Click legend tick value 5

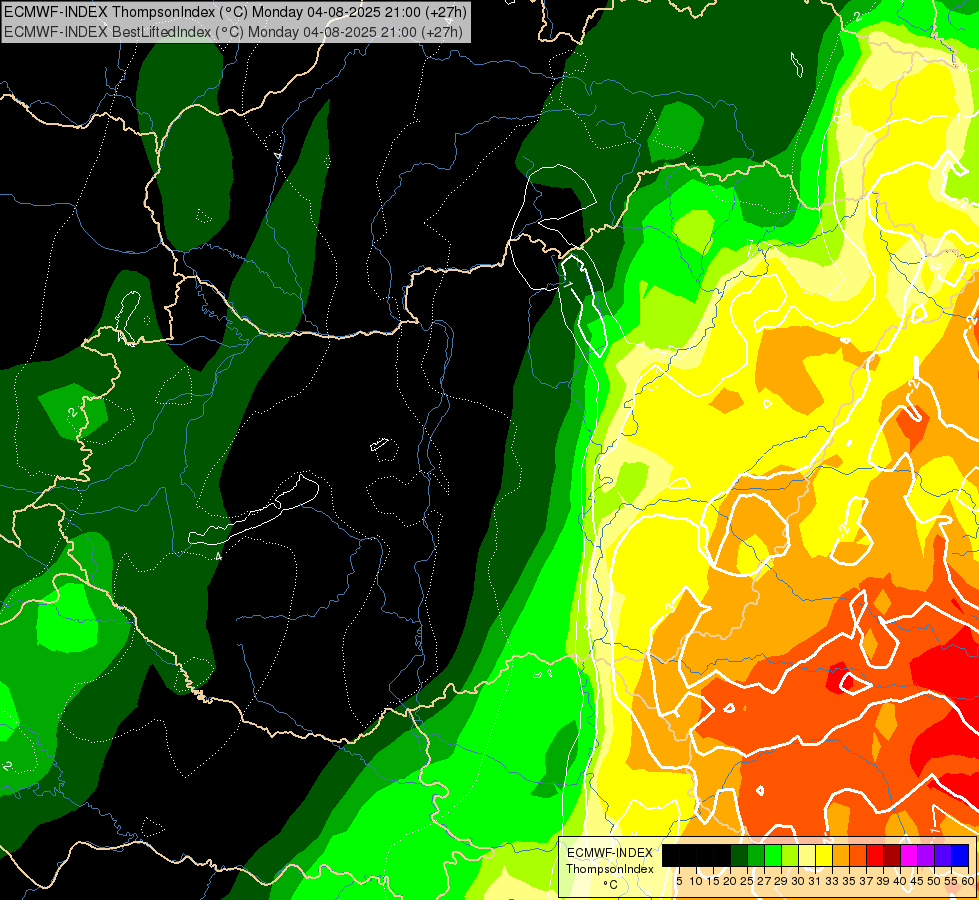tap(679, 881)
